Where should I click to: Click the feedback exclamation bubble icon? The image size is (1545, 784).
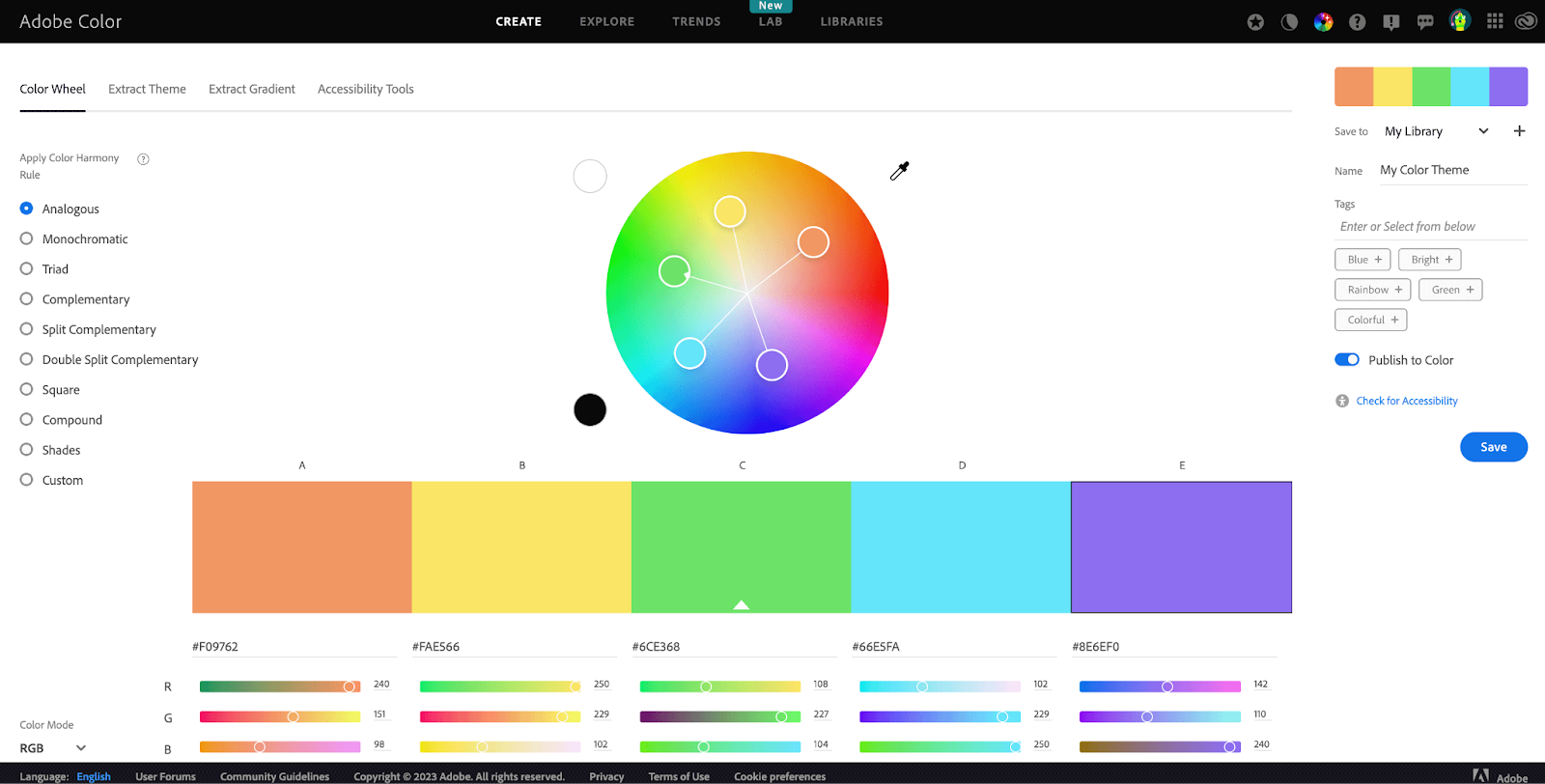point(1390,22)
